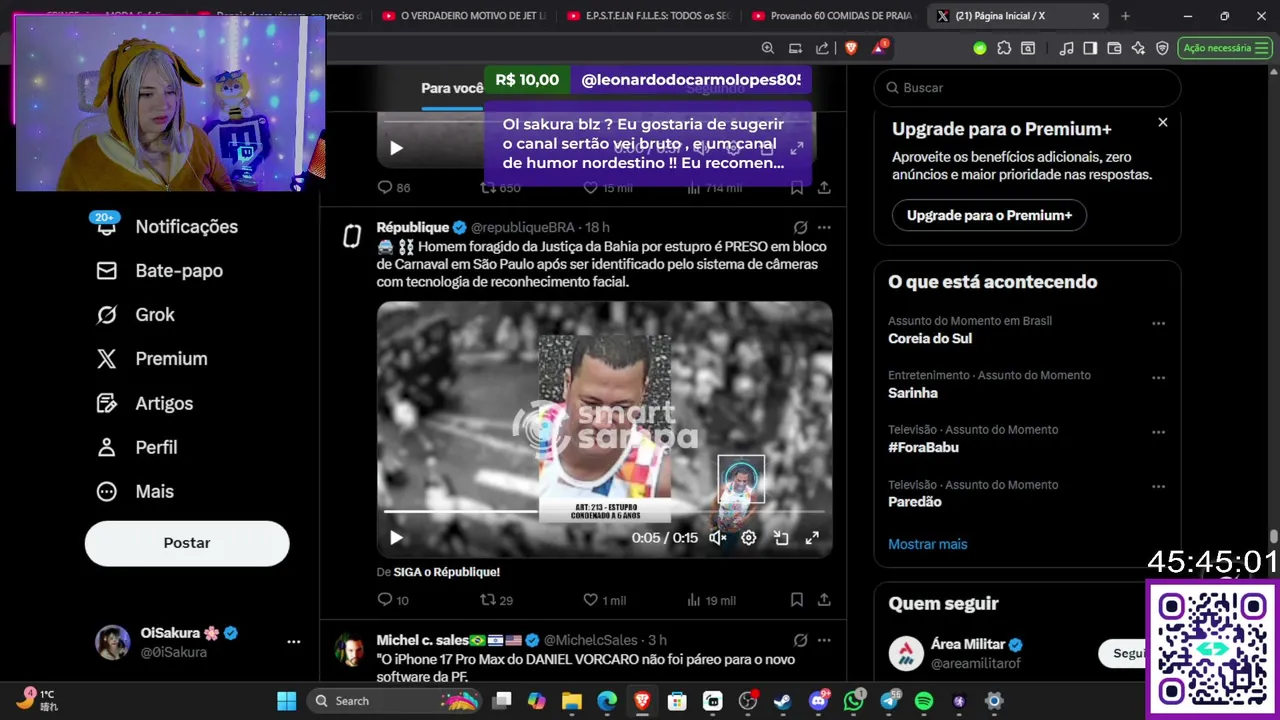Image resolution: width=1280 pixels, height=720 pixels.
Task: Bookmark the République post
Action: click(x=797, y=600)
